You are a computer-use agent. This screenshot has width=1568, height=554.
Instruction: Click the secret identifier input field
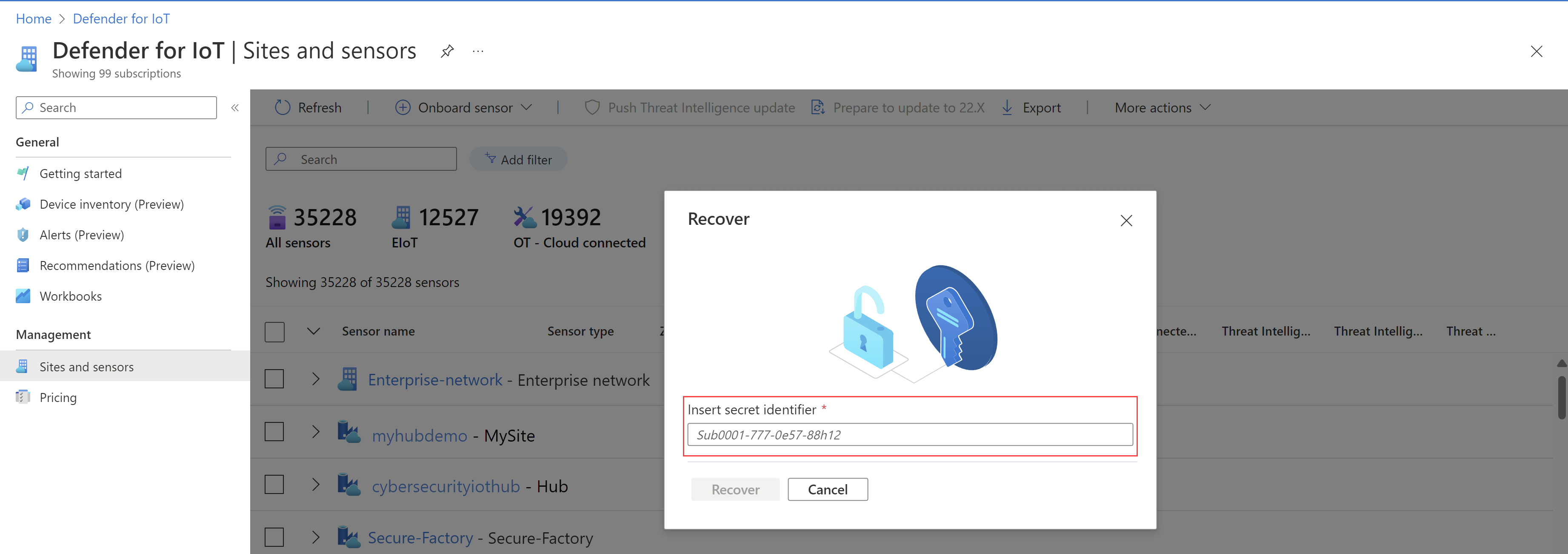(x=909, y=434)
